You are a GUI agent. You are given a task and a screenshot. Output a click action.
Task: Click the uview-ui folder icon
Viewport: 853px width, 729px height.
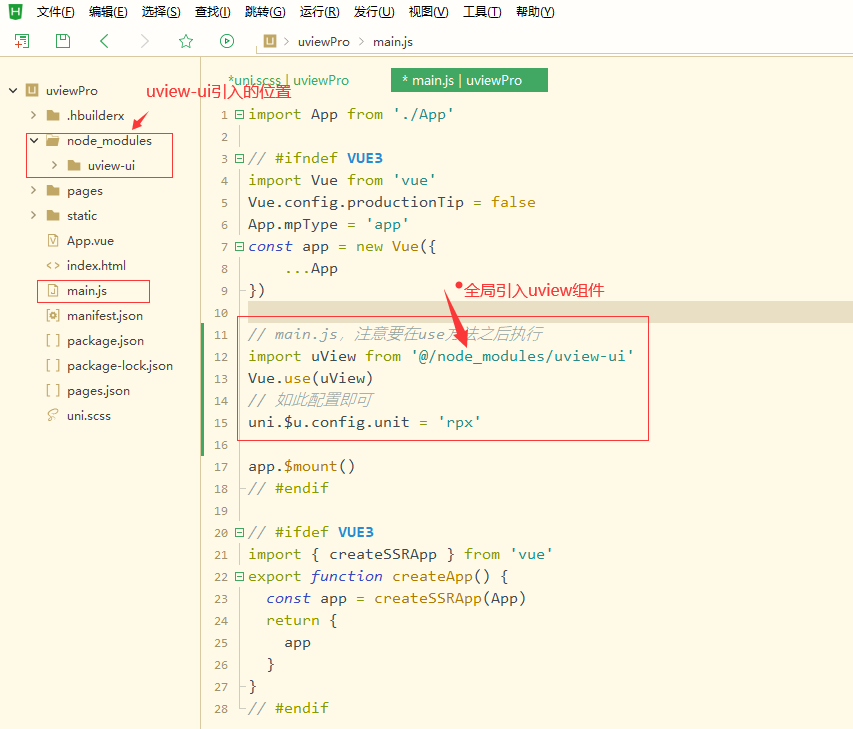pos(74,165)
